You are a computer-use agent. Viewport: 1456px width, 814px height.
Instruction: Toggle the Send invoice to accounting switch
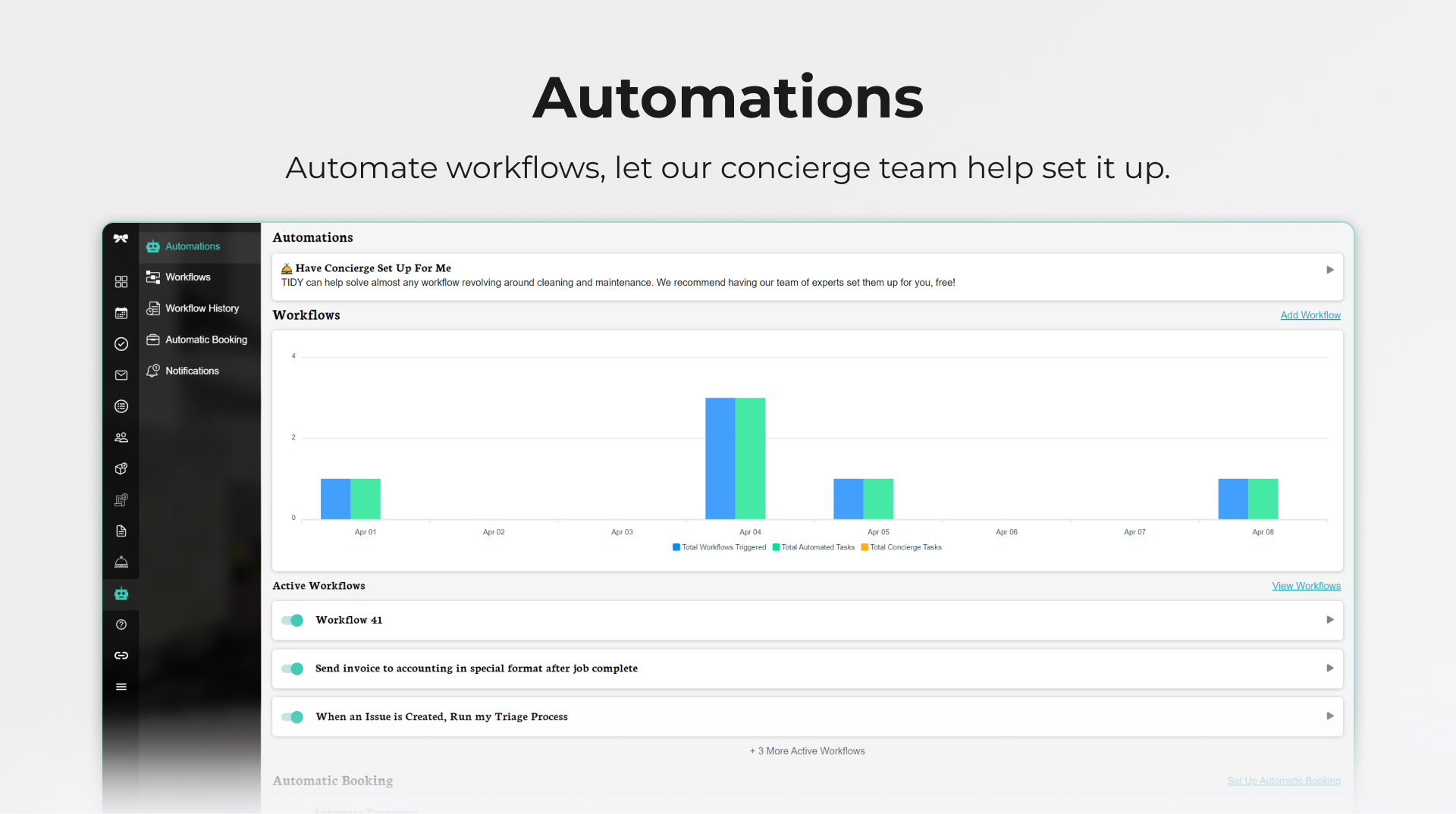(x=292, y=668)
